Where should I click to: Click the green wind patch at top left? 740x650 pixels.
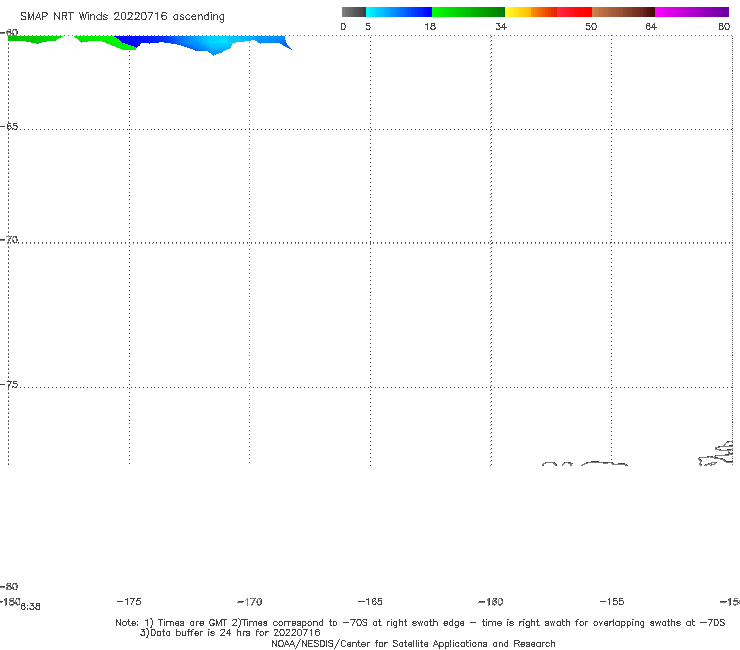(33, 39)
